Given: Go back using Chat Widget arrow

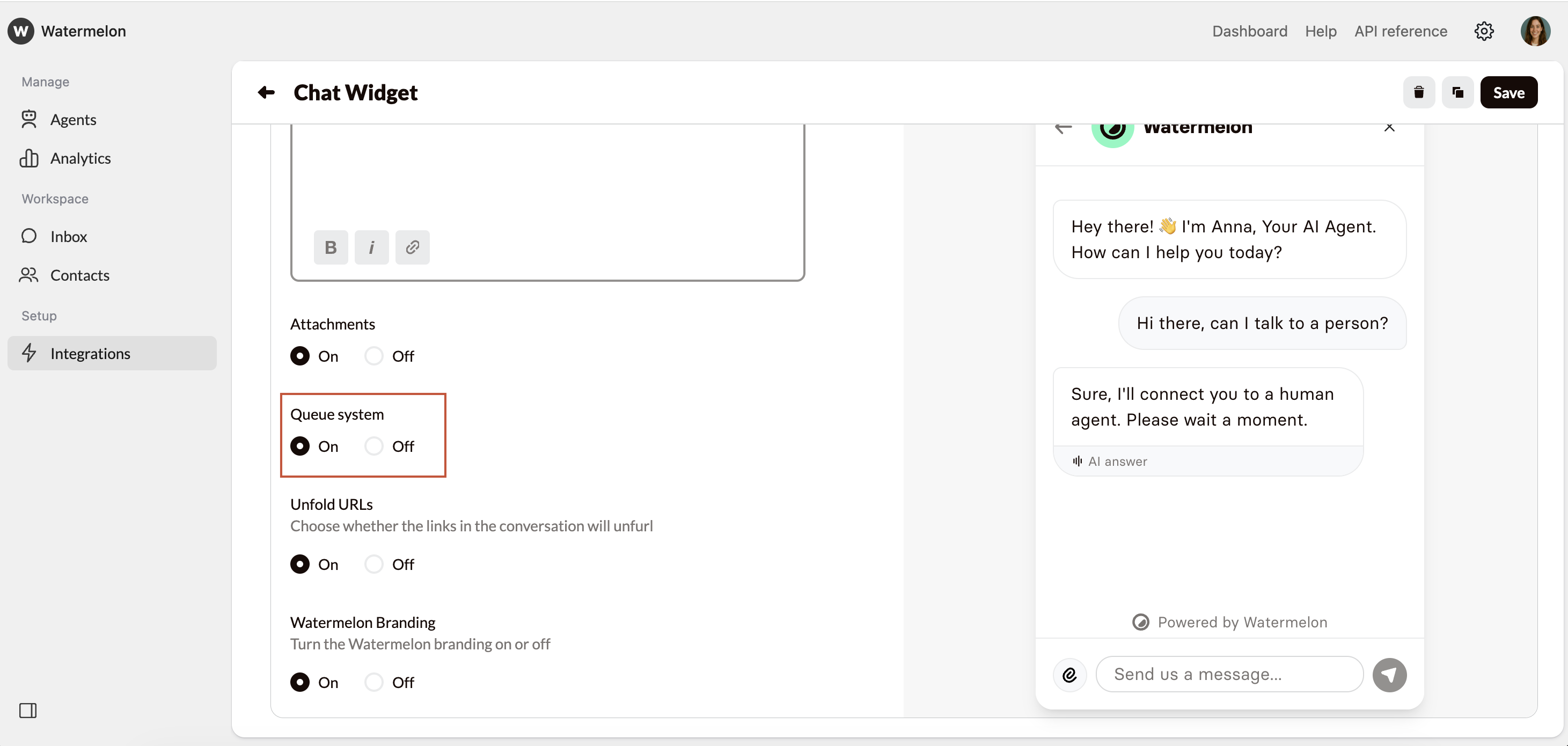Looking at the screenshot, I should click(x=266, y=92).
